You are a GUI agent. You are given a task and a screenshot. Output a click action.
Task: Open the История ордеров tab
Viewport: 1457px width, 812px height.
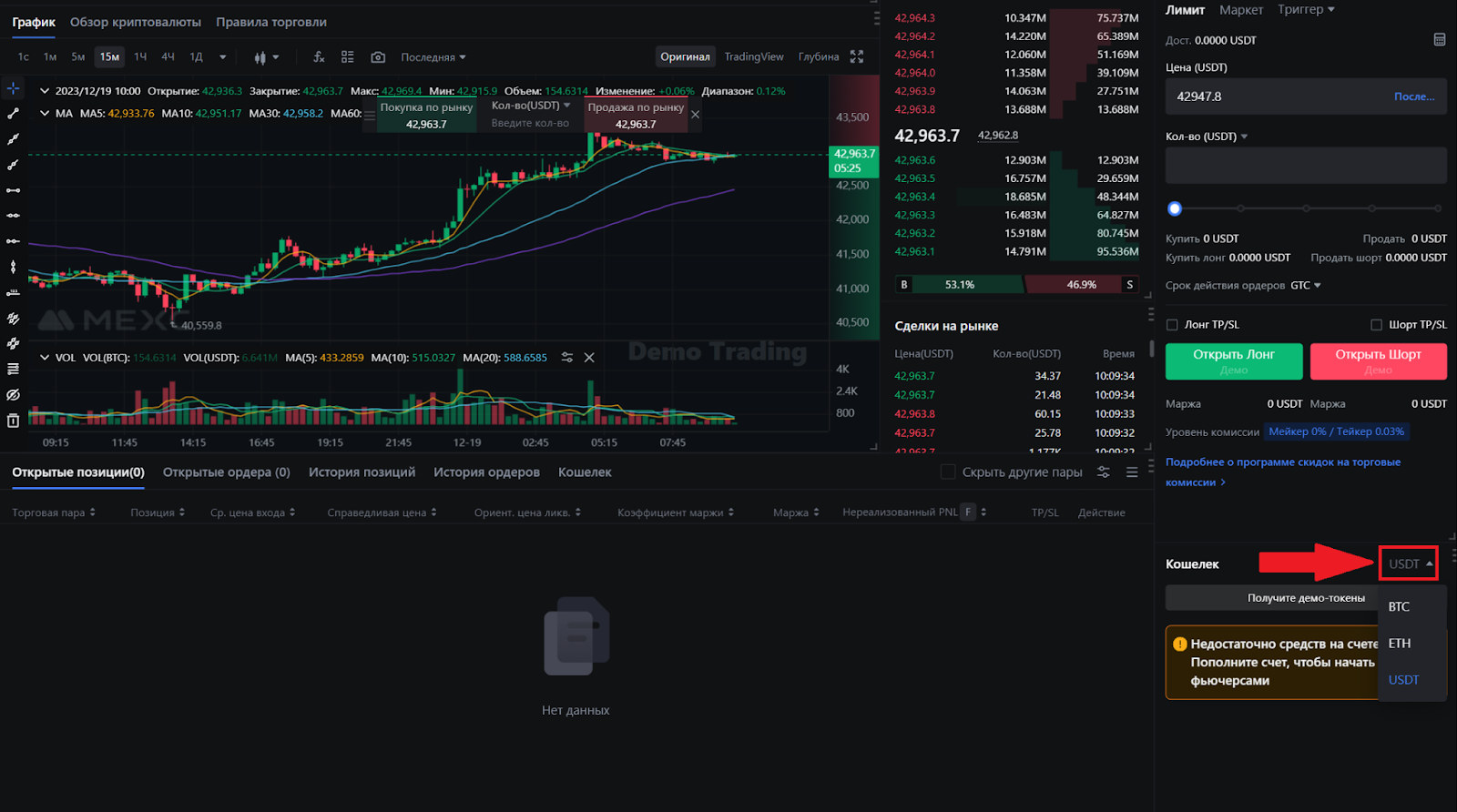(x=486, y=472)
